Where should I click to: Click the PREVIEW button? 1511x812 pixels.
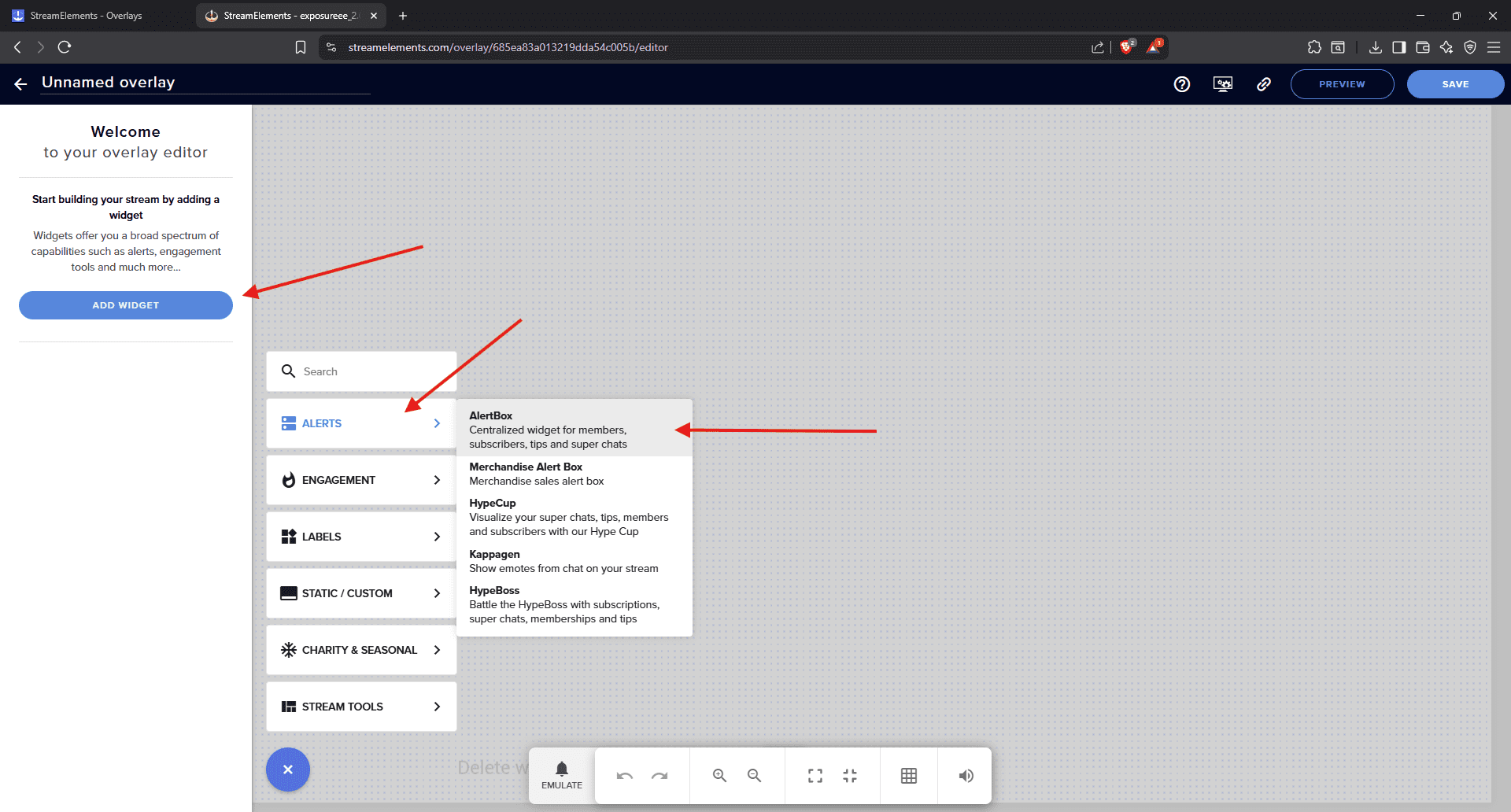(x=1342, y=84)
